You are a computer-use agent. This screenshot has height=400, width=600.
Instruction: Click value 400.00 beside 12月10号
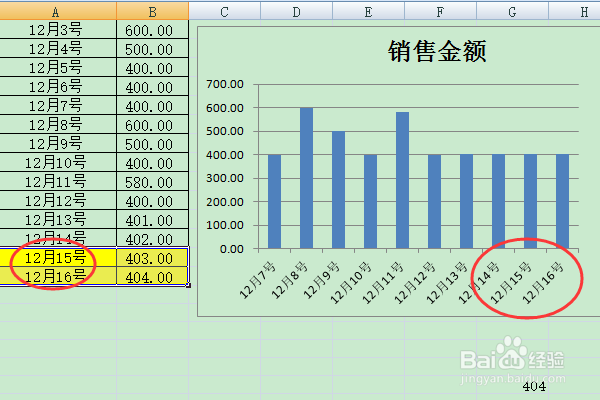152,162
